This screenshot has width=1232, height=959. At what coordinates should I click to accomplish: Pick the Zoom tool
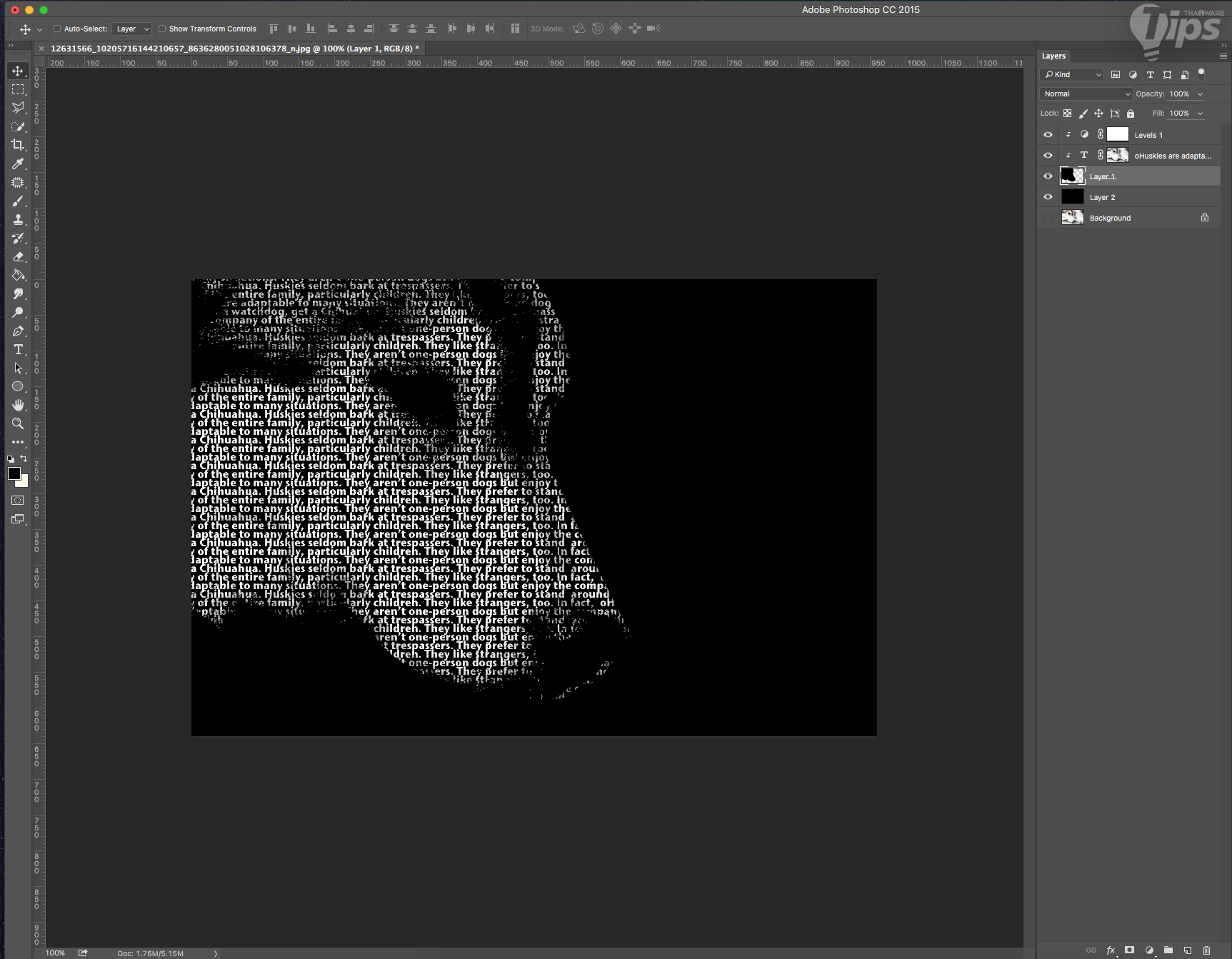(18, 423)
